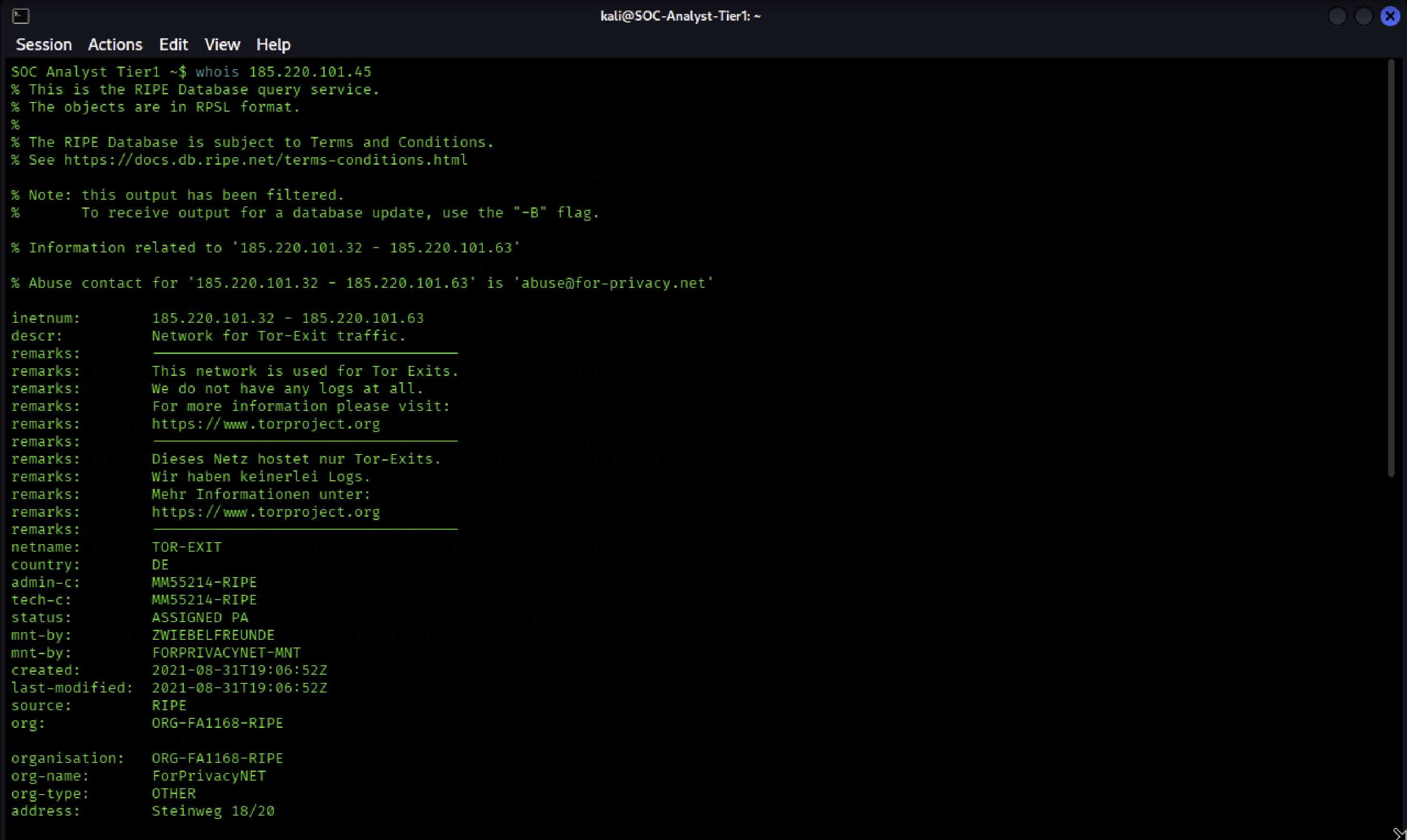
Task: Click the vertical terminal scrollbar
Action: point(1391,268)
